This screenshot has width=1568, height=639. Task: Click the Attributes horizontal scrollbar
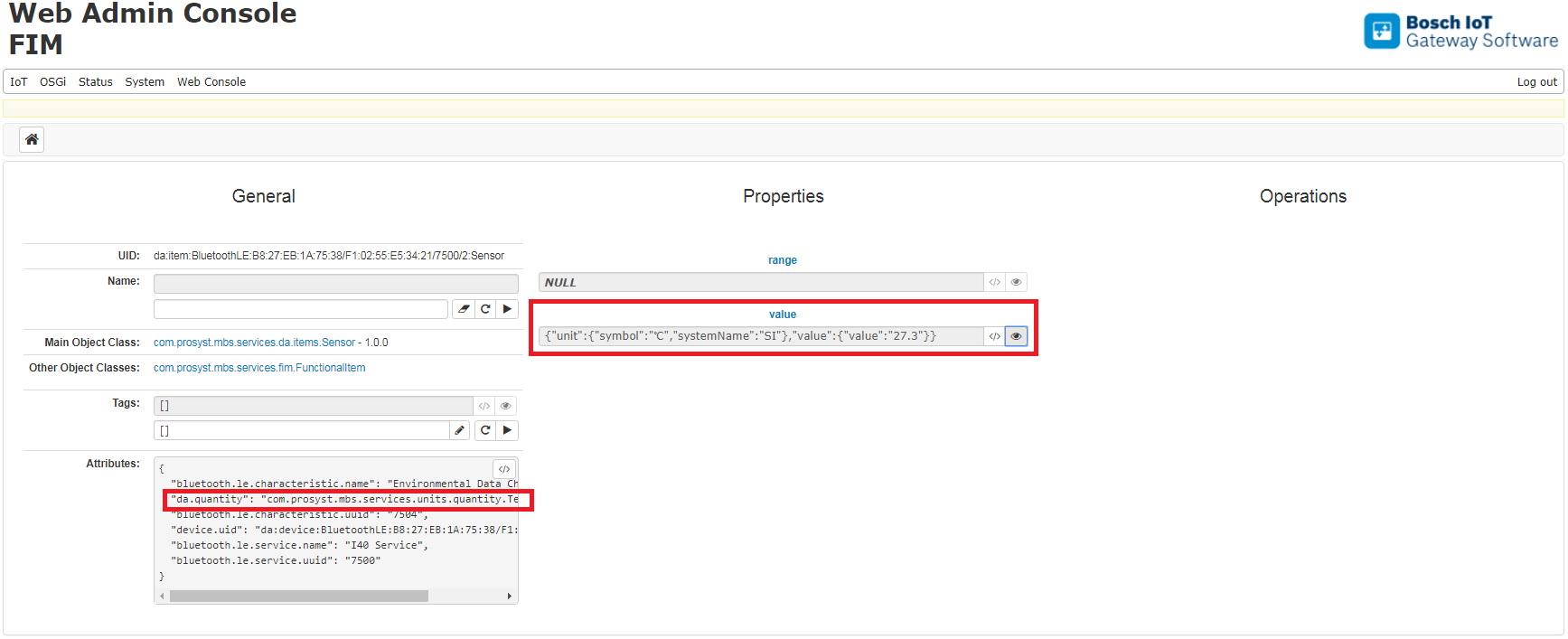click(x=298, y=597)
